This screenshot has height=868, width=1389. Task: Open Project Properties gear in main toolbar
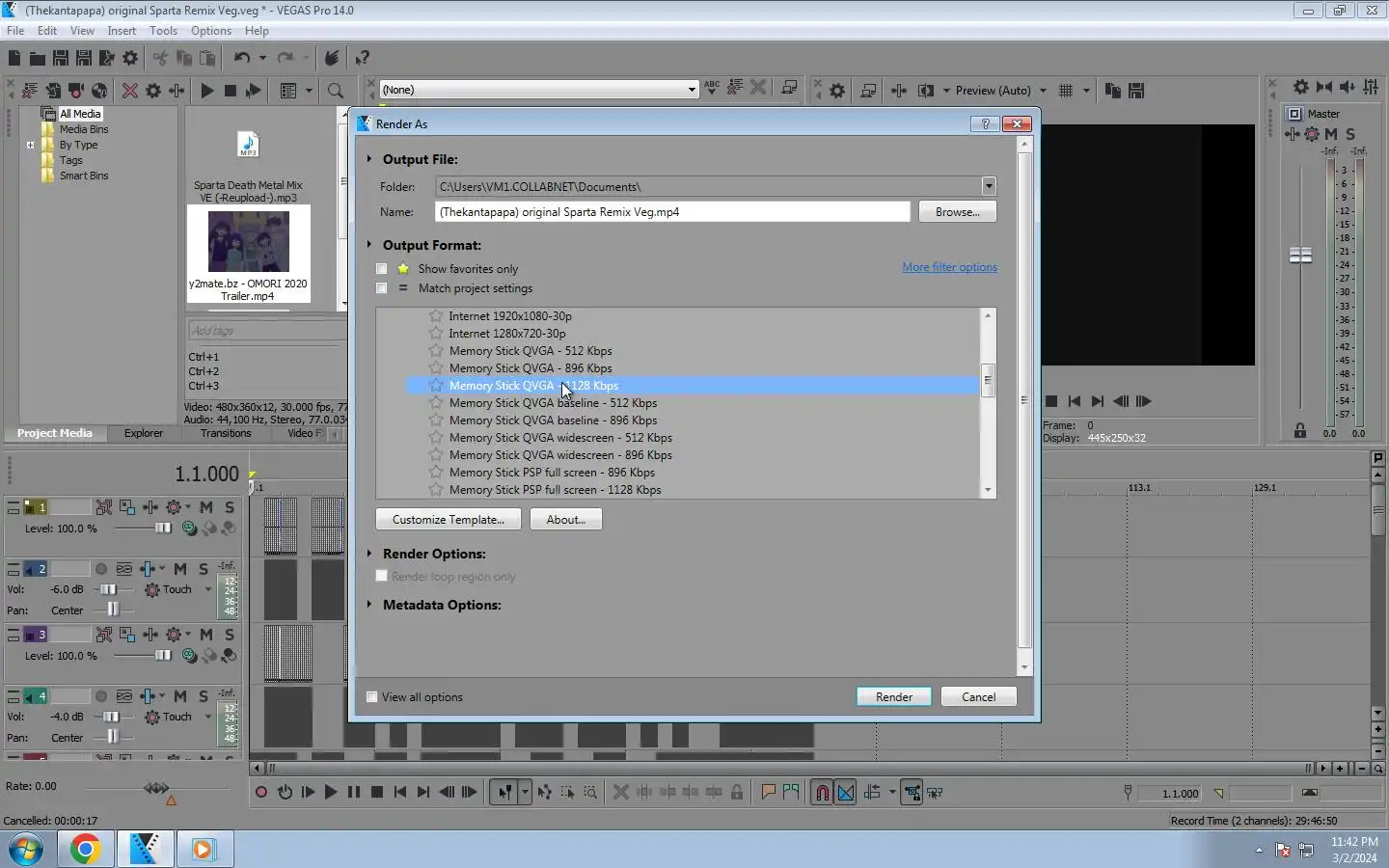point(130,58)
